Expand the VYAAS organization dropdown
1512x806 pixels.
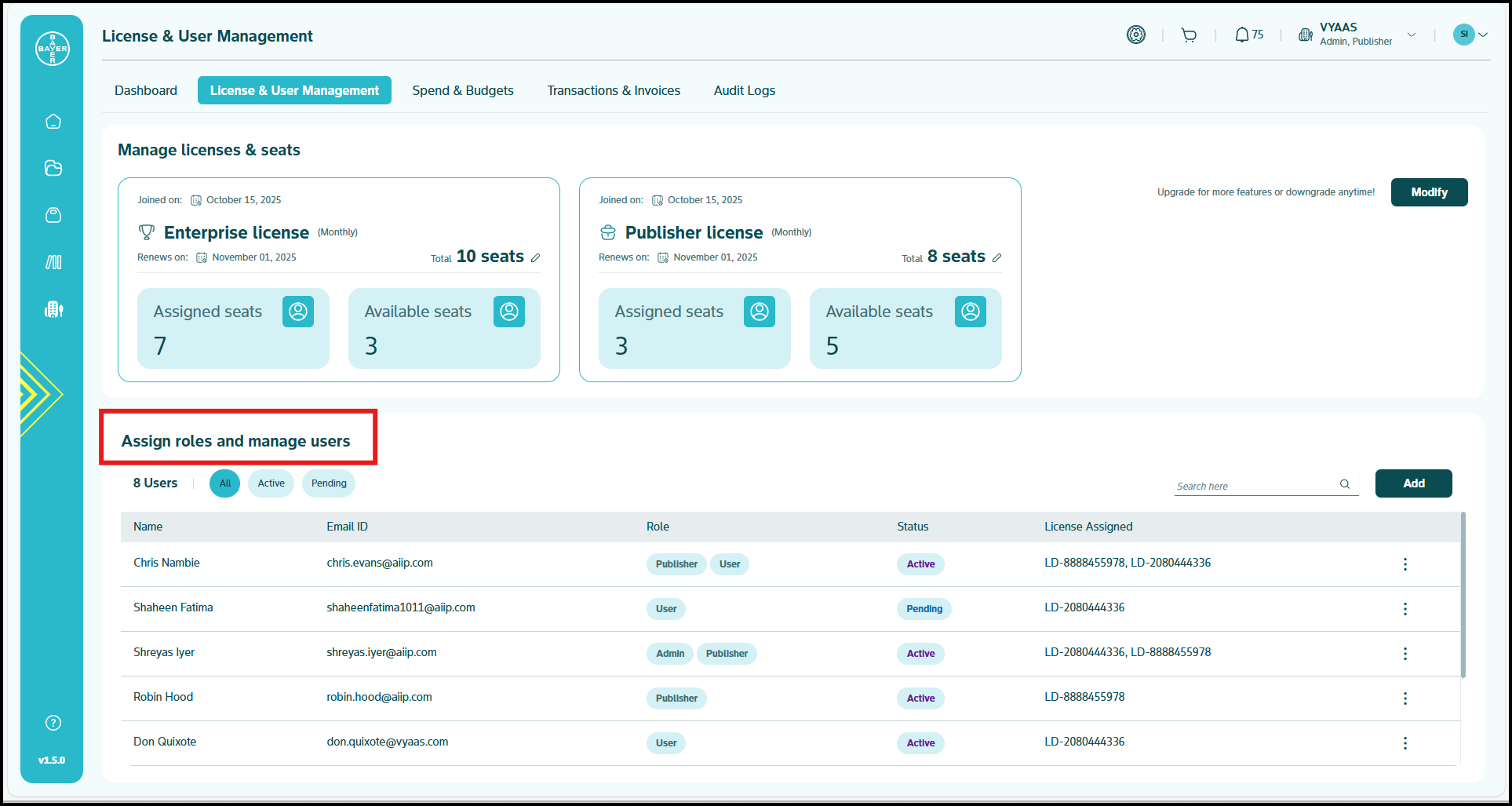tap(1411, 35)
